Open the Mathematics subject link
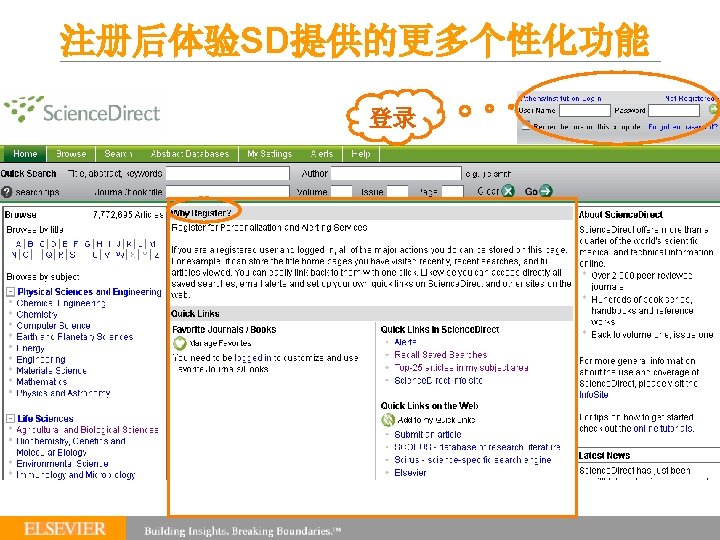Viewport: 720px width, 540px height. click(42, 382)
